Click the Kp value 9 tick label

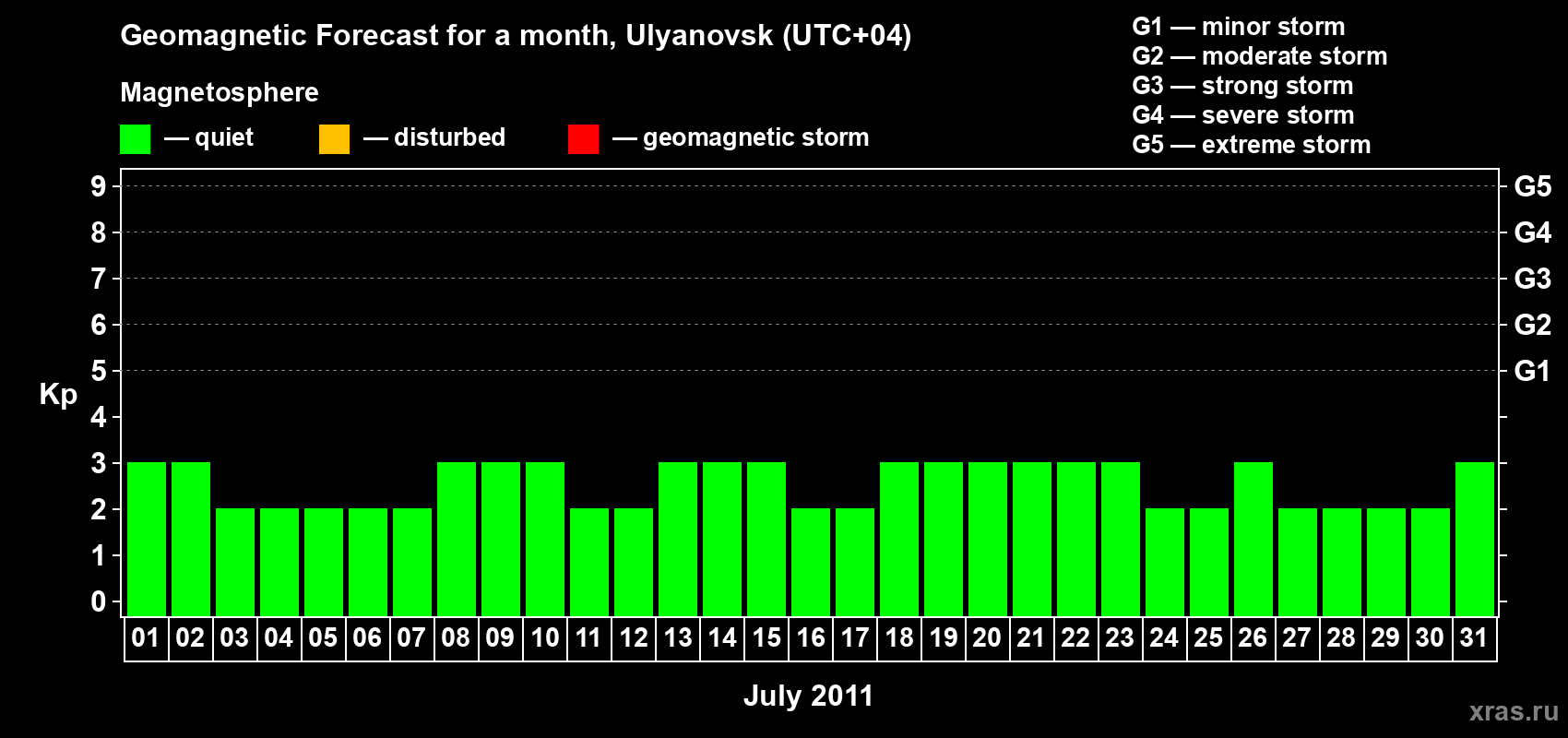tap(99, 186)
